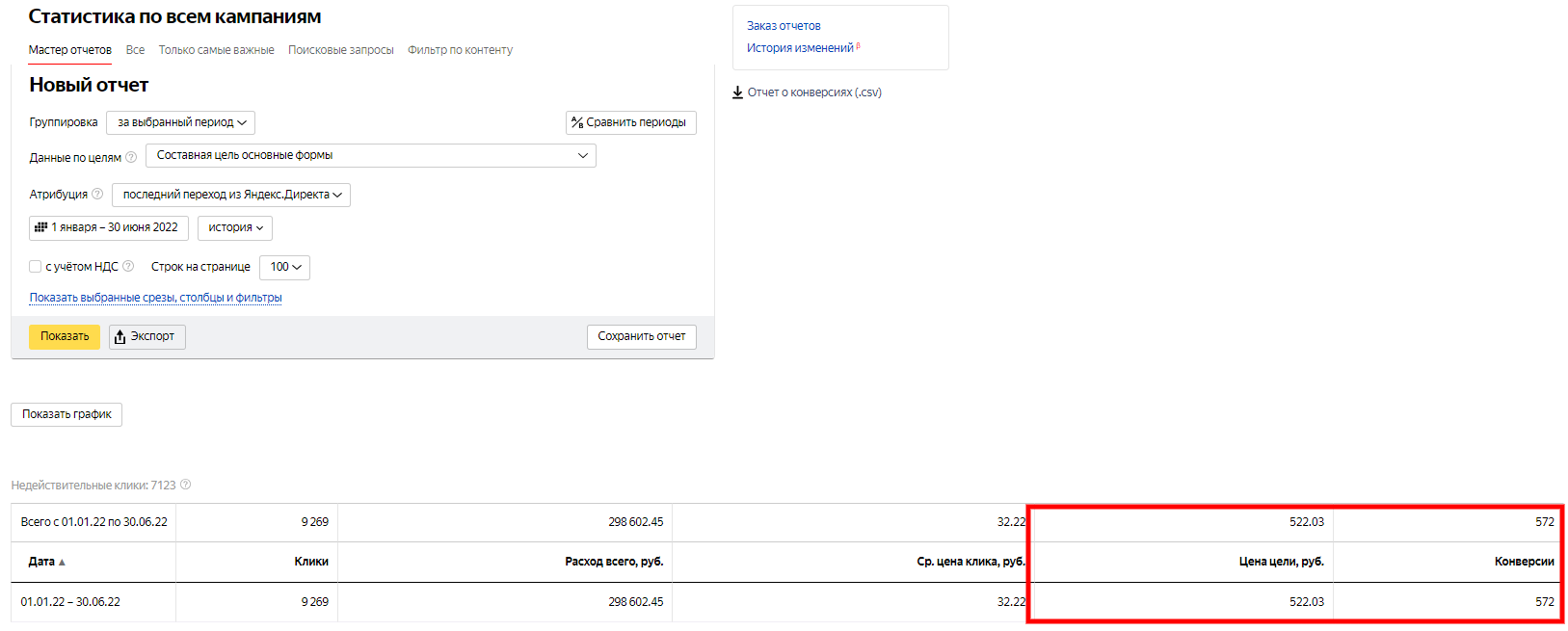This screenshot has height=631, width=1568.
Task: Click the help icon beside Атрибуция
Action: [97, 195]
